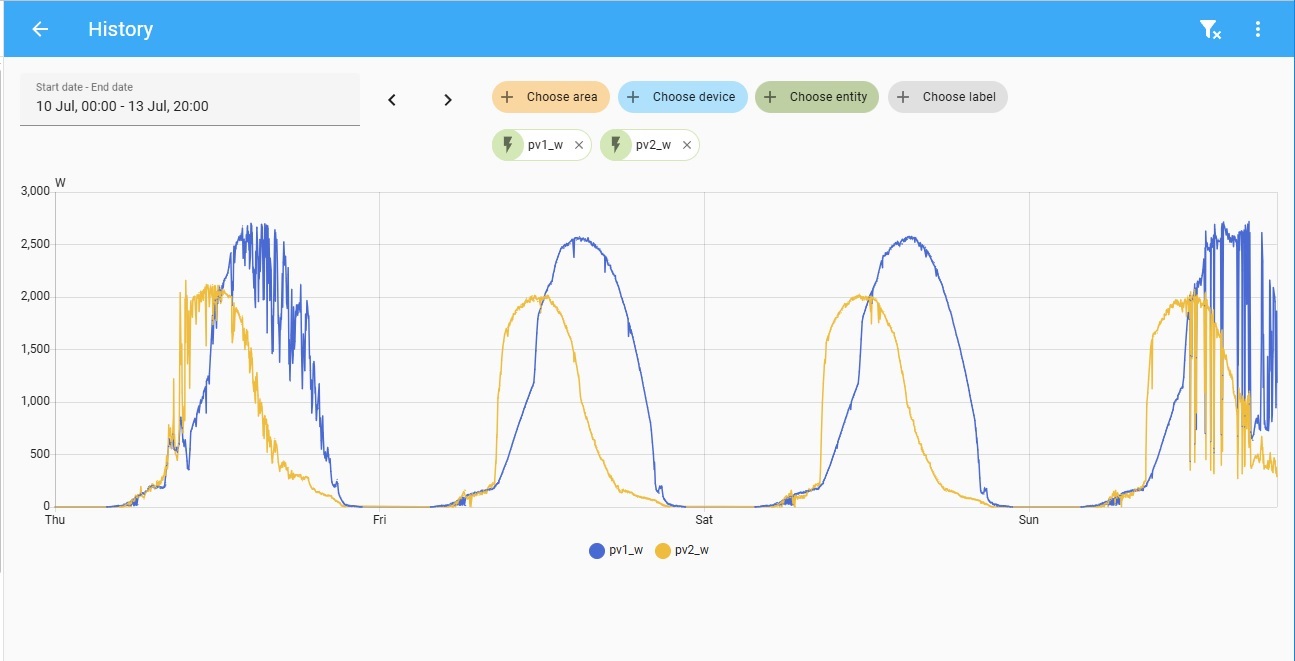Click the Fri marker on the time axis
Screen dimensions: 1295x661
pyautogui.click(x=379, y=520)
